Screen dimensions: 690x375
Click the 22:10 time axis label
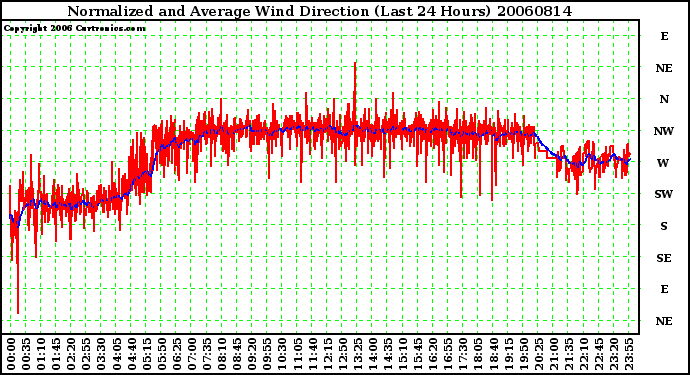tap(584, 354)
